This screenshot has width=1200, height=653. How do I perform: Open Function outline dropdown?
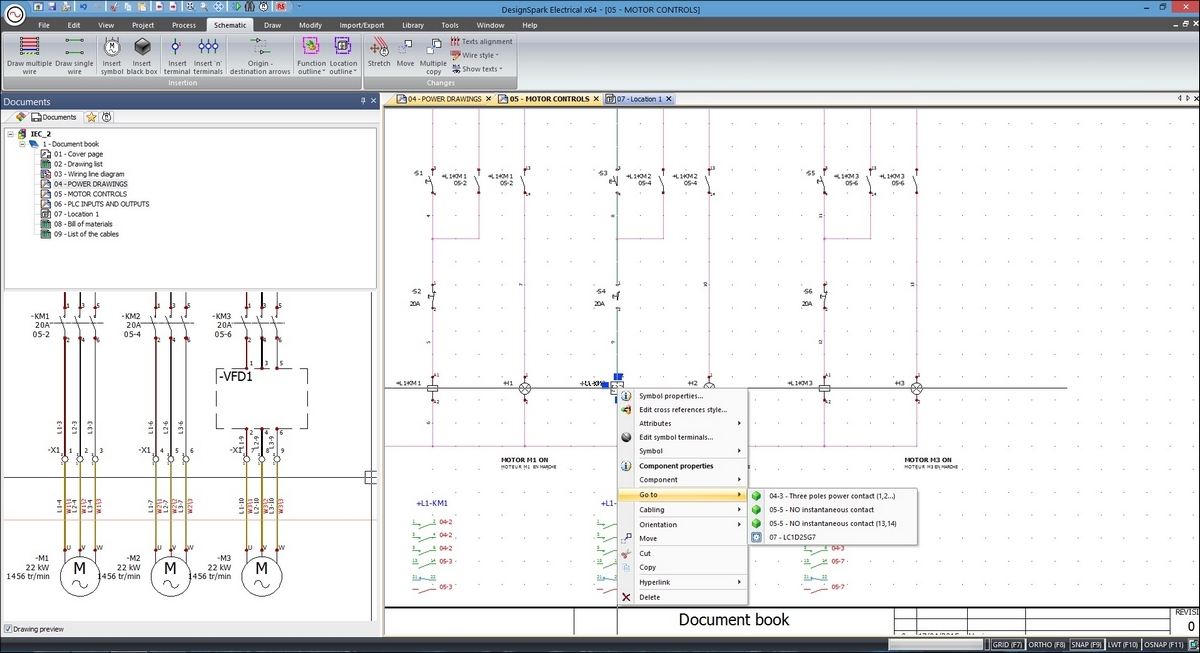311,55
